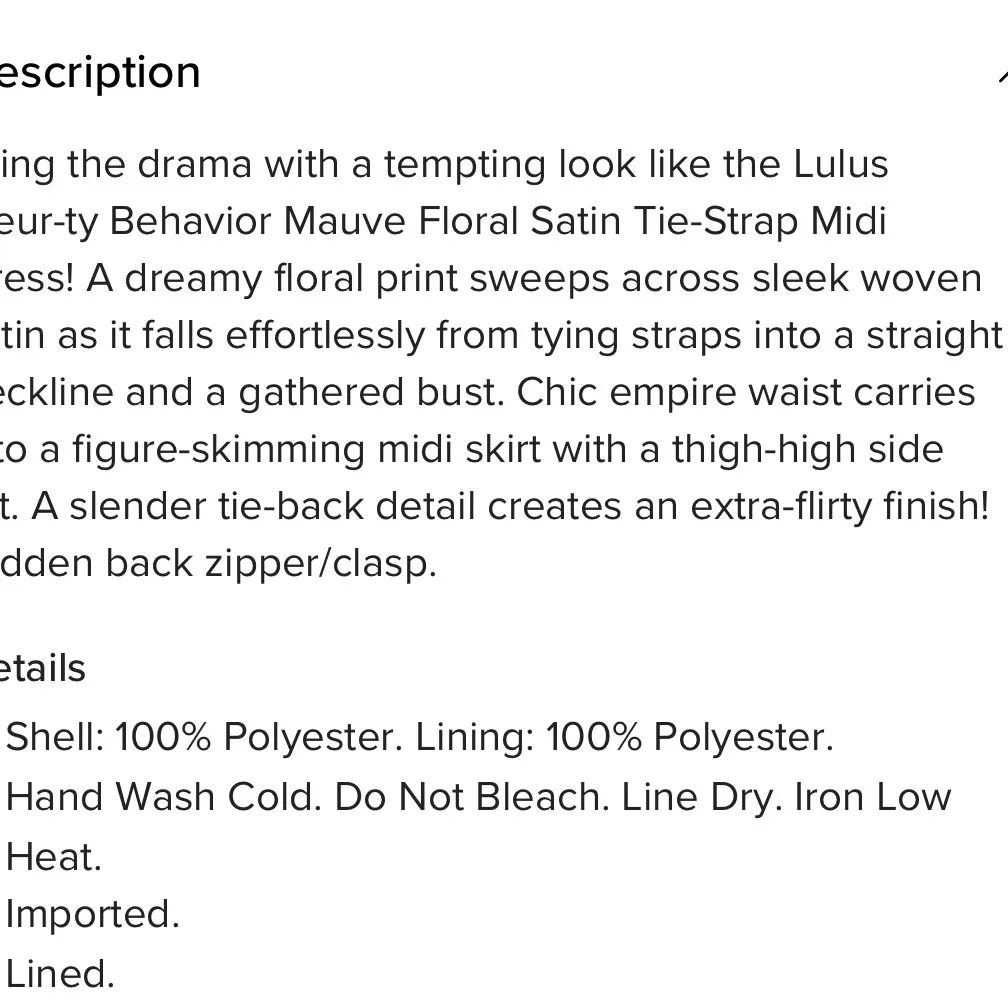Click the 'Lined.' detail line
The height and width of the screenshot is (1008, 1008).
(60, 973)
